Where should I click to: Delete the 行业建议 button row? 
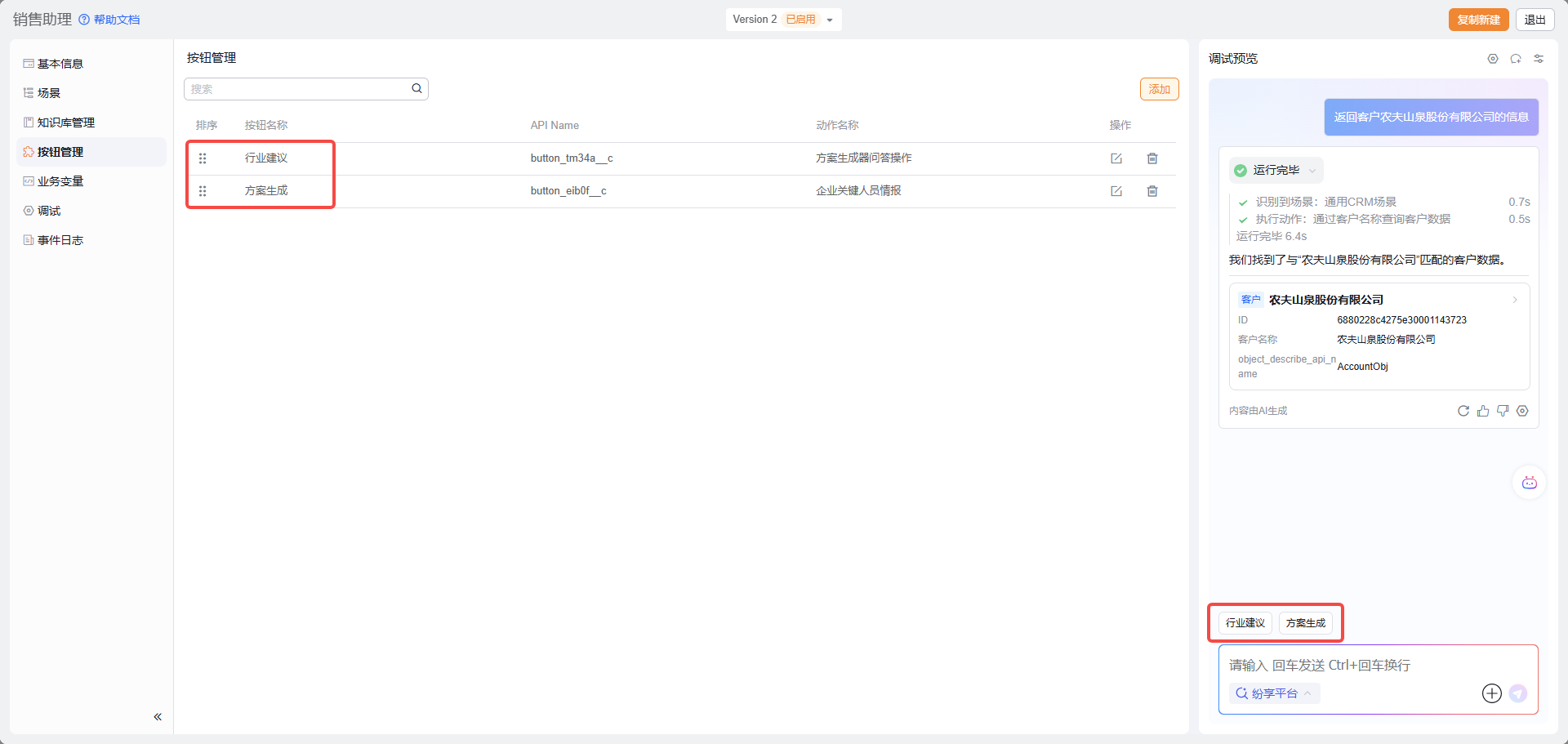(x=1152, y=158)
